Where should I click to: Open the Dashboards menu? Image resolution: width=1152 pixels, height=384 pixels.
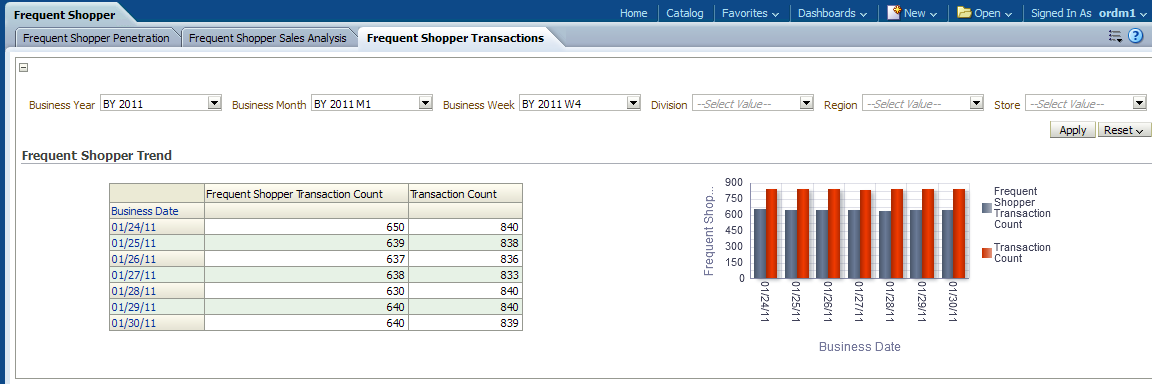[x=832, y=13]
